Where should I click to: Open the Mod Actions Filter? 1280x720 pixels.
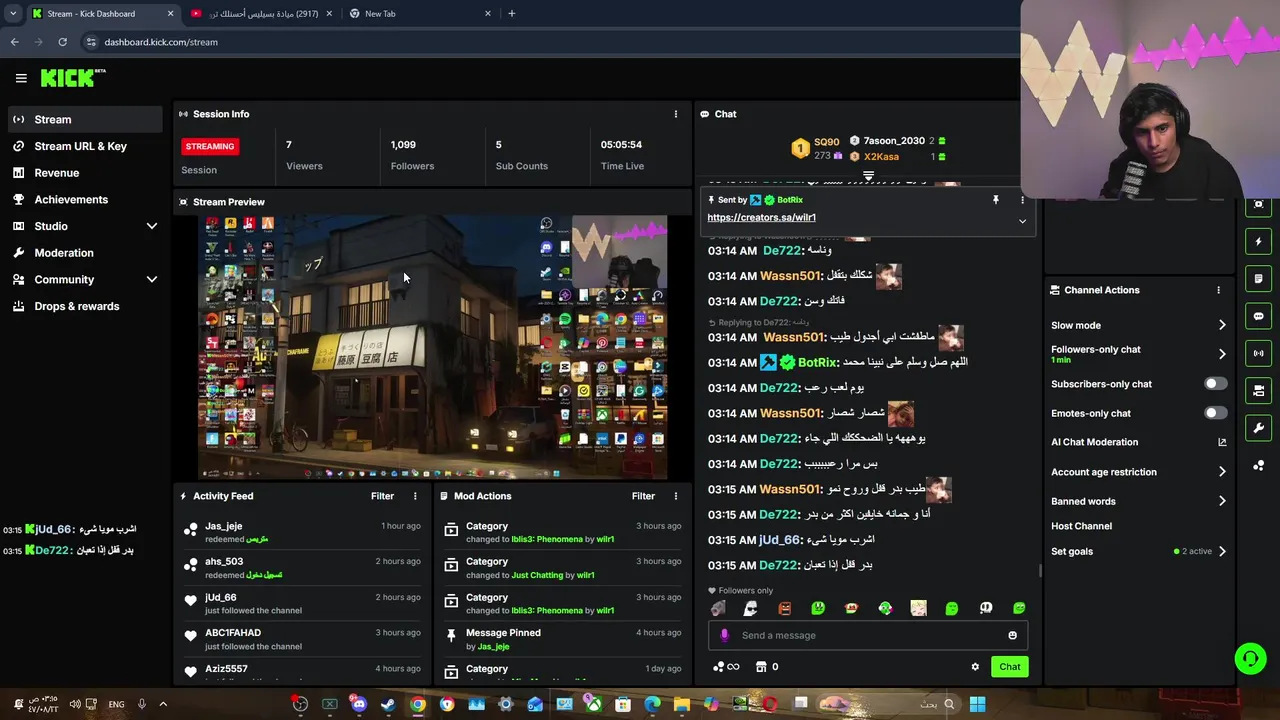[x=643, y=496]
